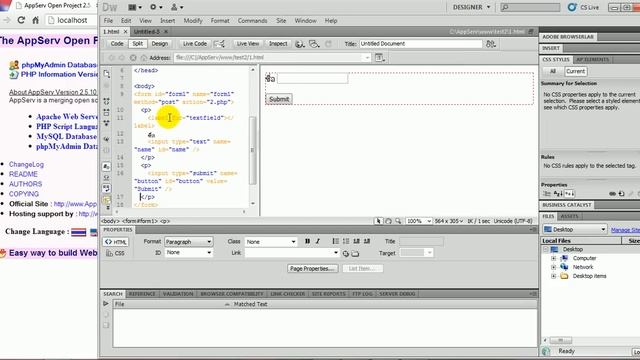
Task: Toggle Inspect mode
Action: (278, 44)
